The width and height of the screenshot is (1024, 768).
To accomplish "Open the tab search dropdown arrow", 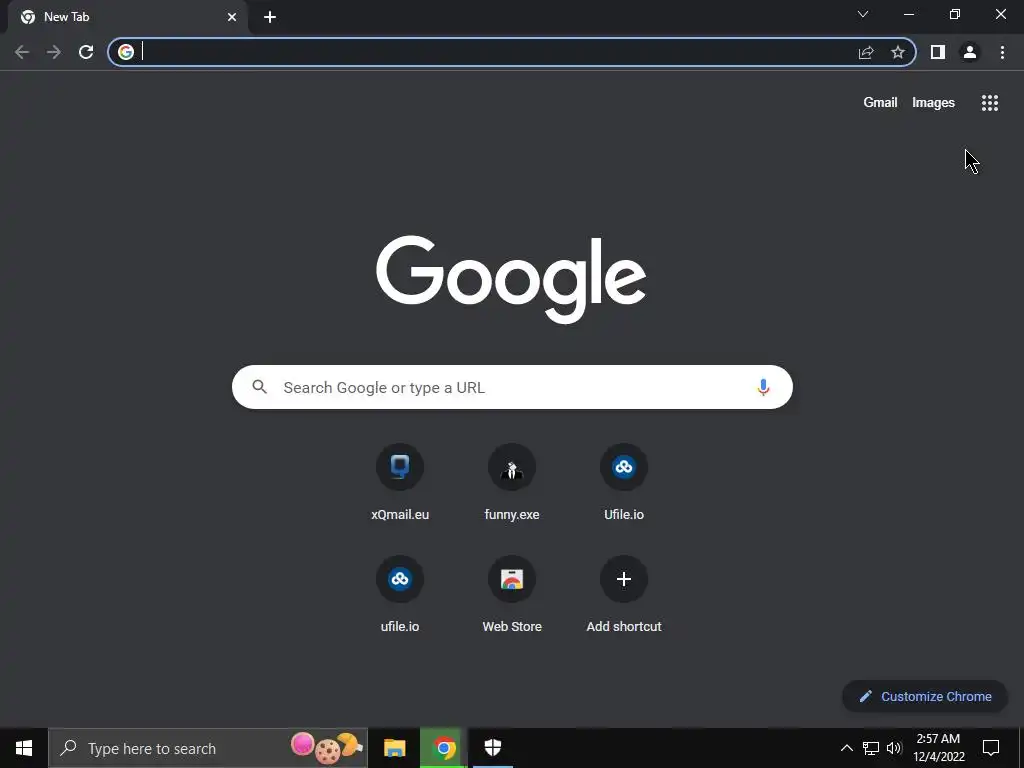I will (x=863, y=14).
